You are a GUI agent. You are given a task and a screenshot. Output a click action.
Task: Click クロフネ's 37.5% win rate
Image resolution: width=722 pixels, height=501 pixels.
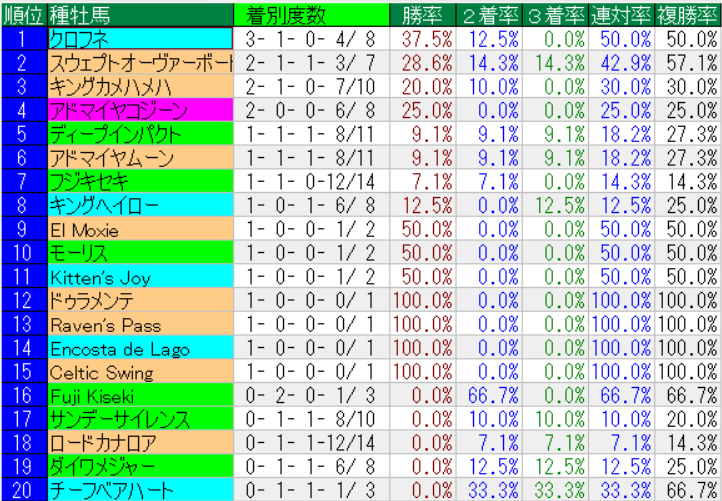pyautogui.click(x=423, y=39)
